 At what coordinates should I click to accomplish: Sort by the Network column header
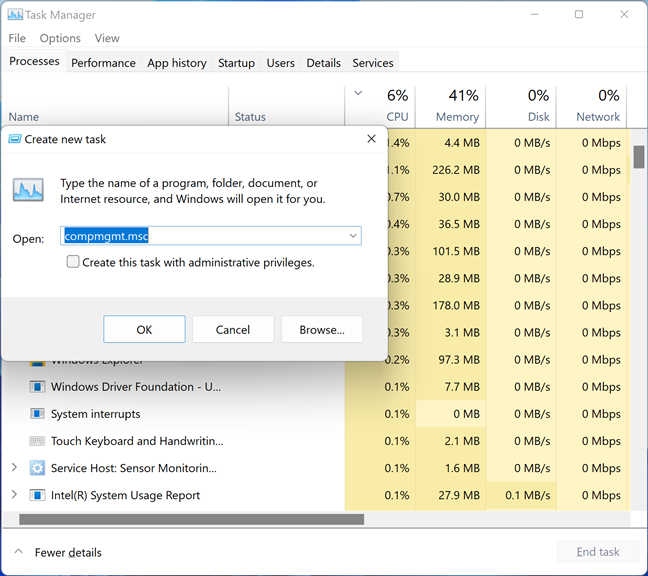coord(592,106)
